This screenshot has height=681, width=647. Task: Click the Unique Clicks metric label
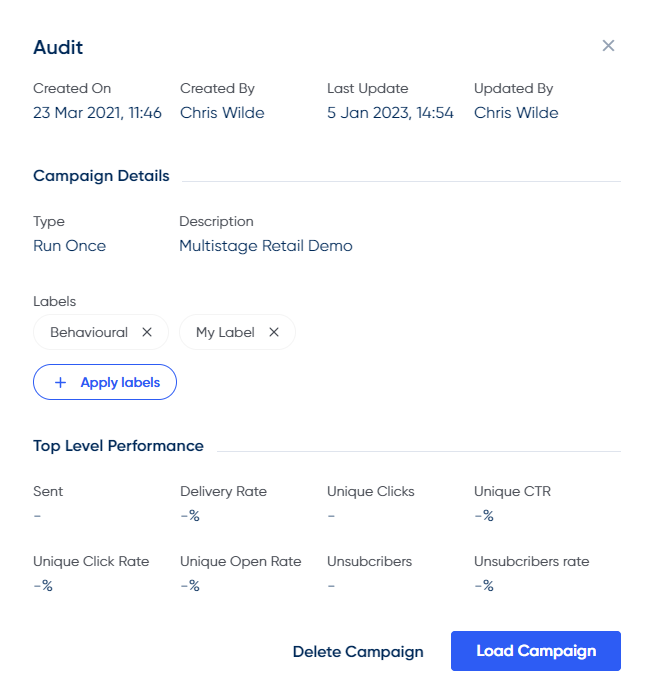[370, 492]
